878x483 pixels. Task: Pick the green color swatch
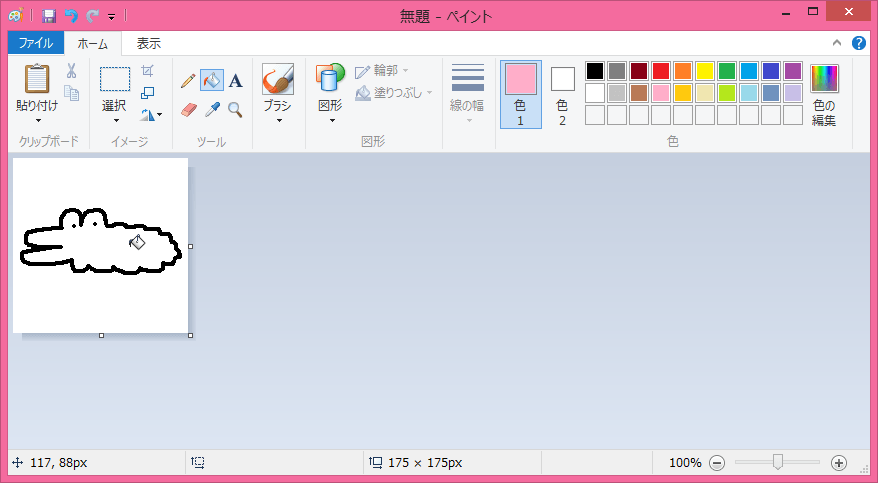click(x=727, y=71)
